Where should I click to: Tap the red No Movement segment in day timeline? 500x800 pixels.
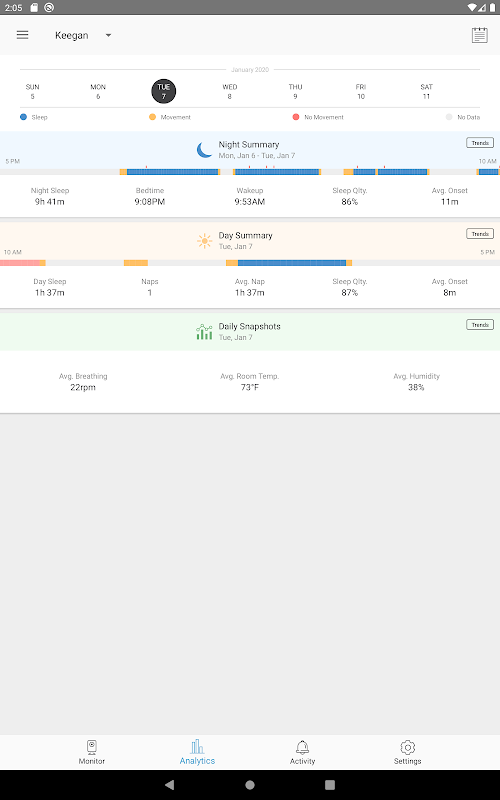[20, 263]
